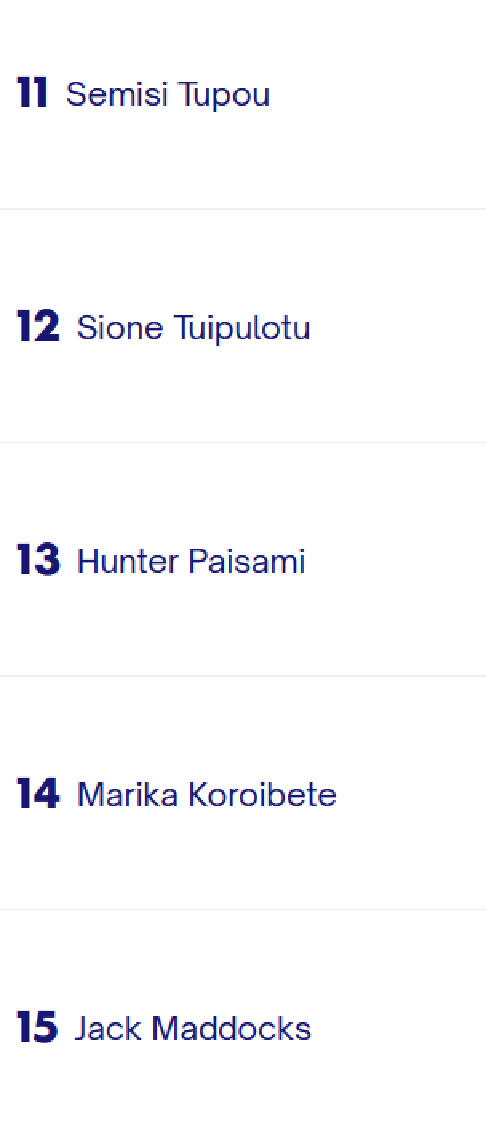Click the first name Sione
Image resolution: width=486 pixels, height=1128 pixels.
point(120,328)
